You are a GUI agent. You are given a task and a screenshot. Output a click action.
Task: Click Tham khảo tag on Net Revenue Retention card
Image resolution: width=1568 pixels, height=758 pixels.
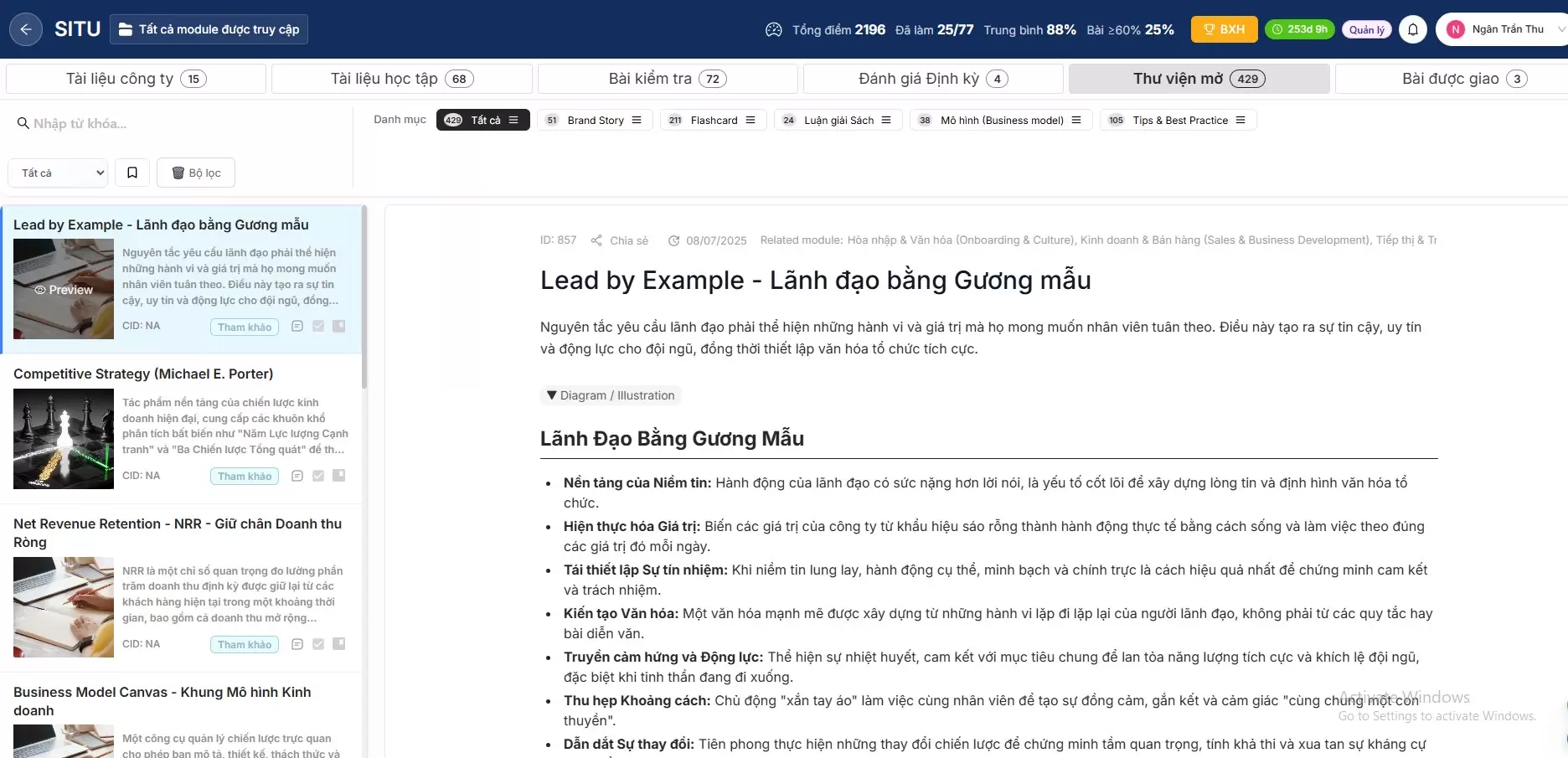pos(245,644)
